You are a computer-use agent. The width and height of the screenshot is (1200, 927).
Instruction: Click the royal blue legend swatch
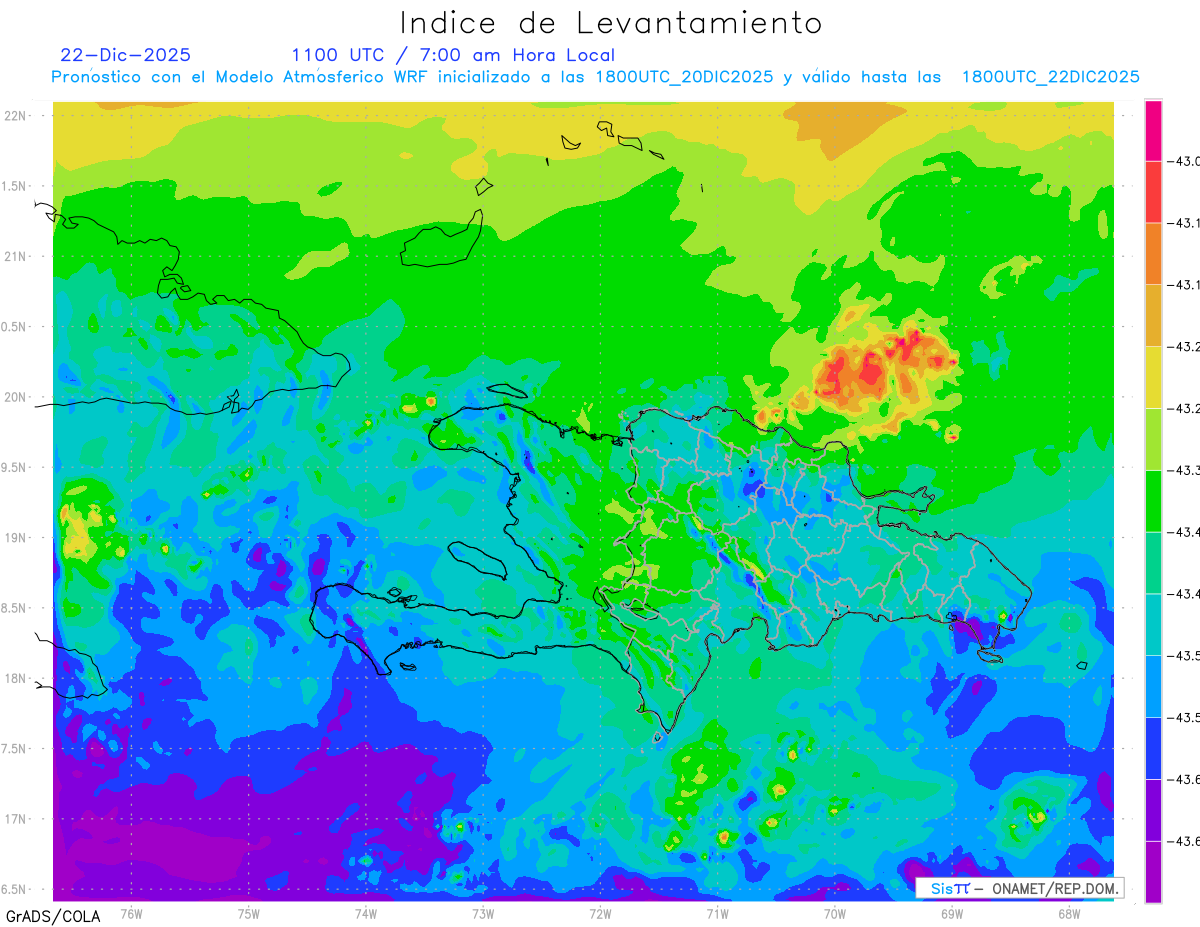1153,748
